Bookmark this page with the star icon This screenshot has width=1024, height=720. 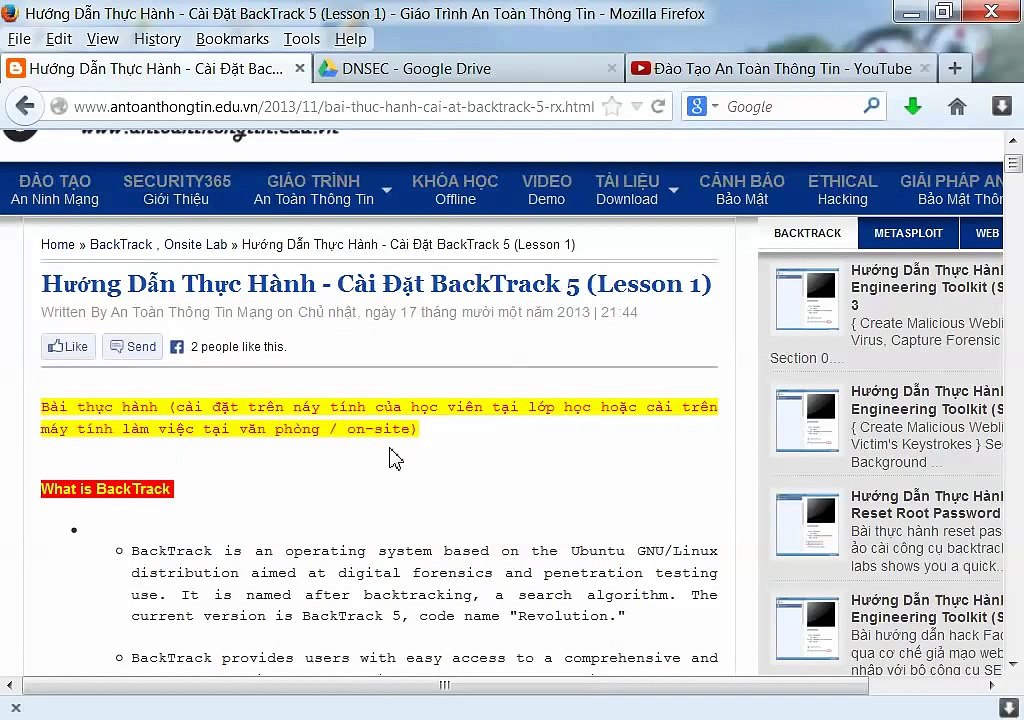[x=612, y=106]
